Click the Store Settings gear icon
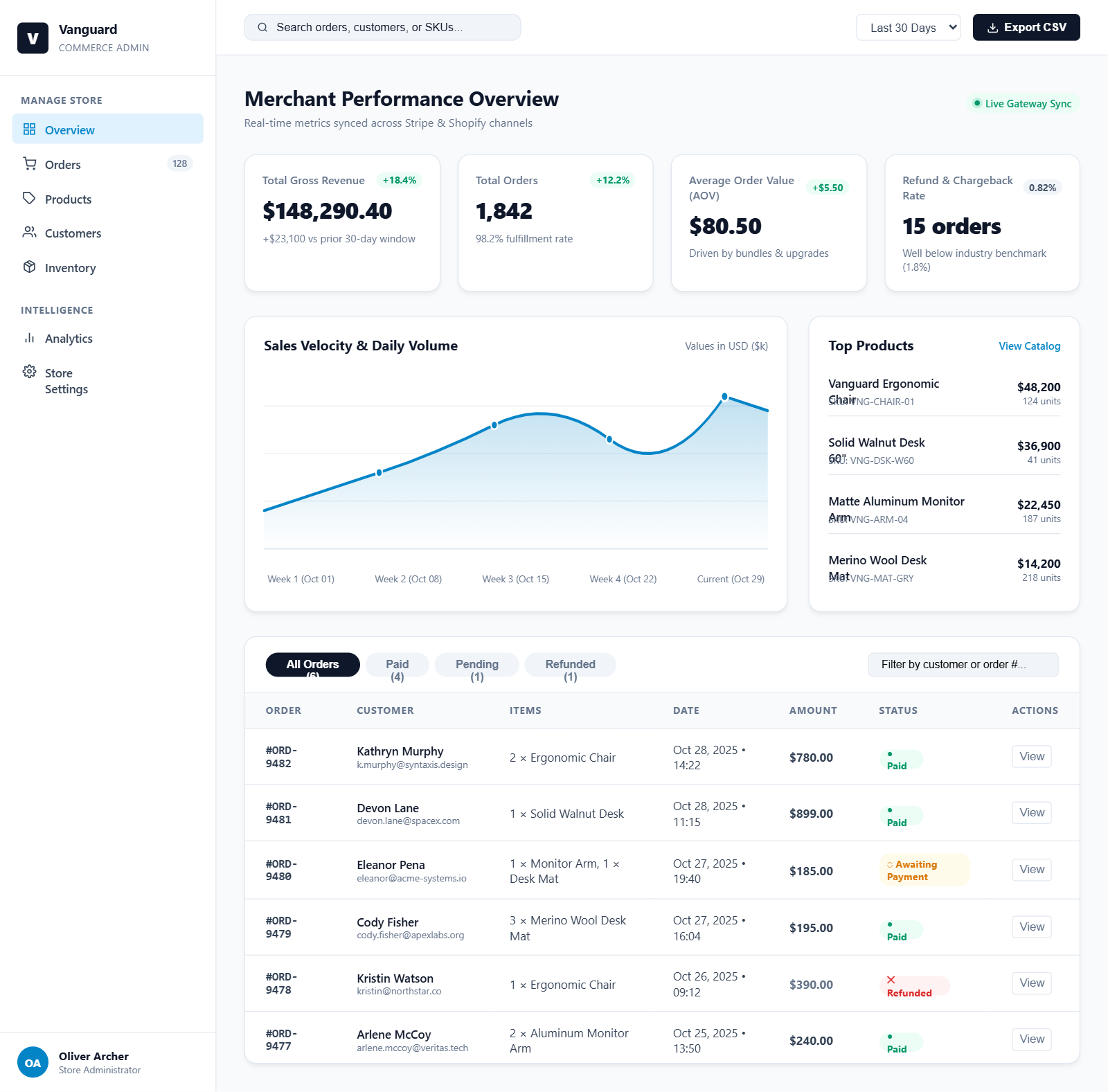The image size is (1108, 1092). (29, 372)
